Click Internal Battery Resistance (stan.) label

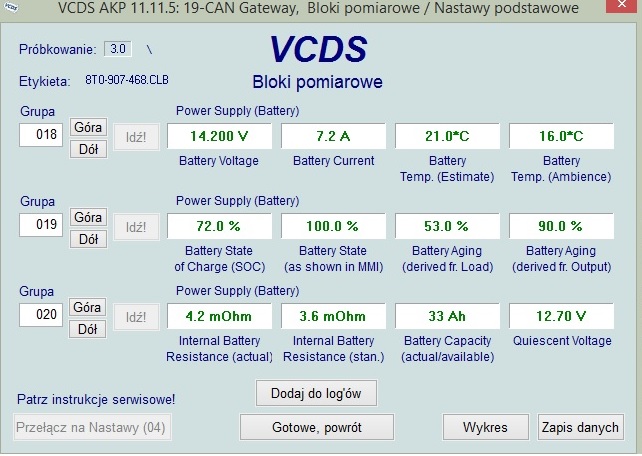coord(334,349)
